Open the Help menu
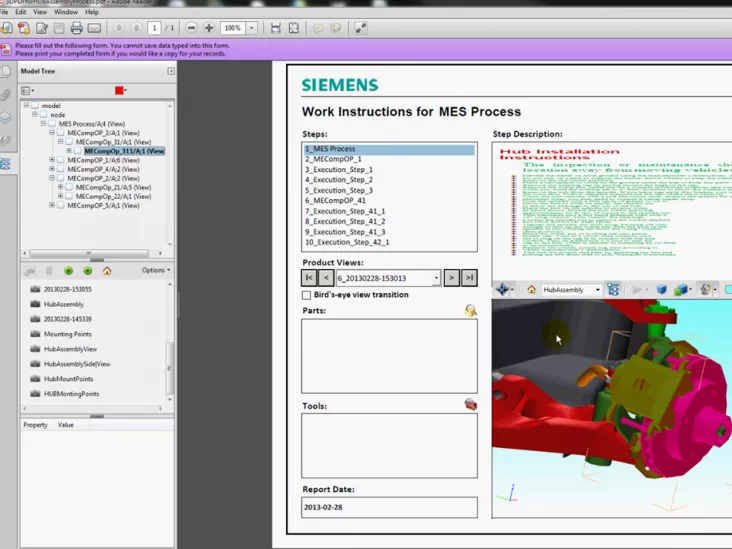732x549 pixels. coord(92,12)
